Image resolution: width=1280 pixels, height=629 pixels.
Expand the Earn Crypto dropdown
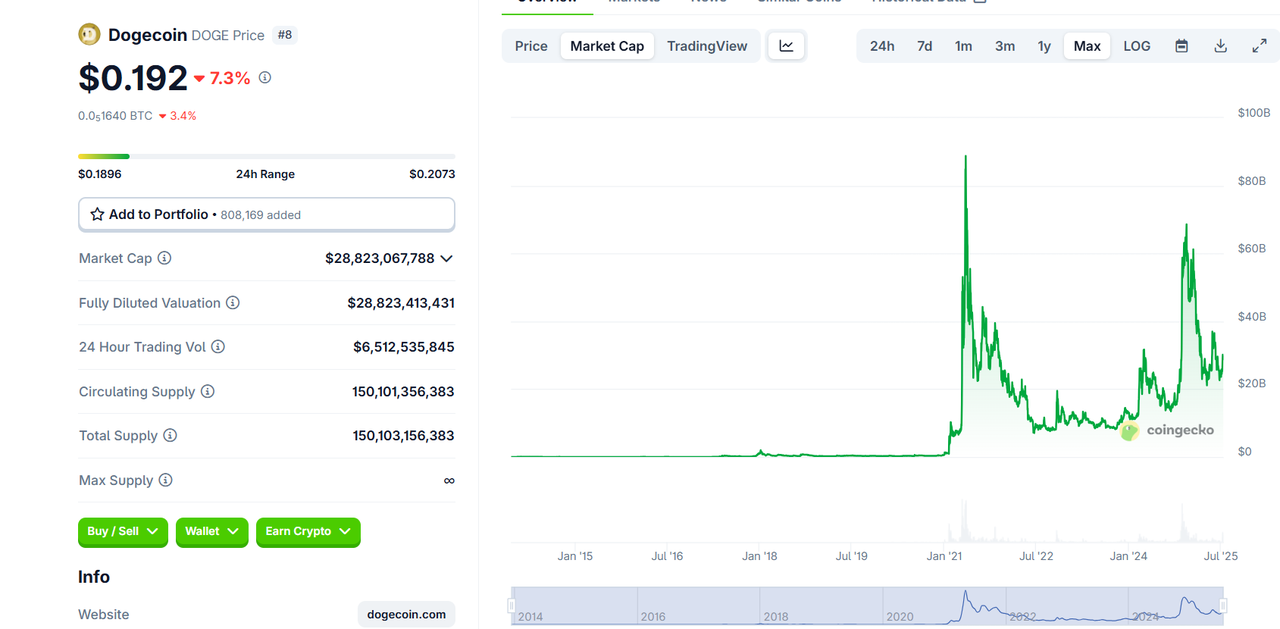pyautogui.click(x=308, y=532)
